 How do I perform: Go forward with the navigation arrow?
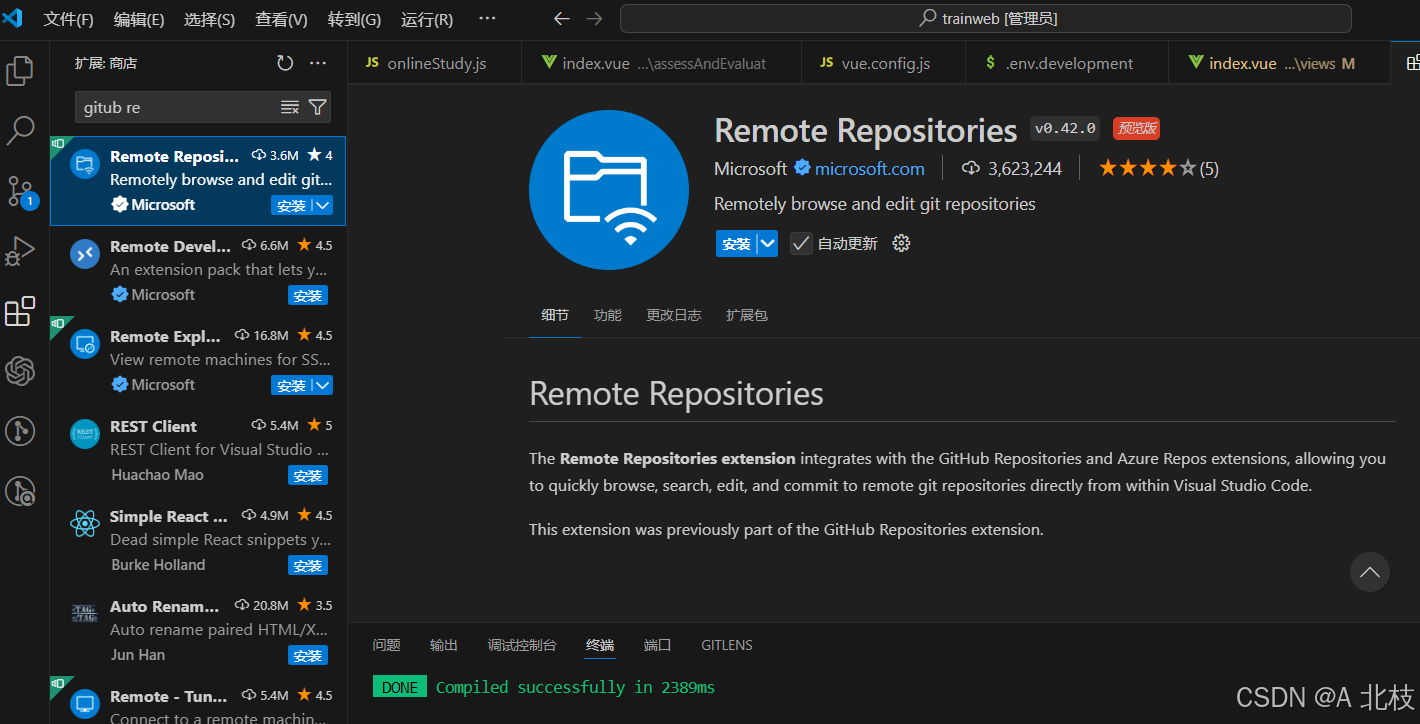pyautogui.click(x=594, y=19)
